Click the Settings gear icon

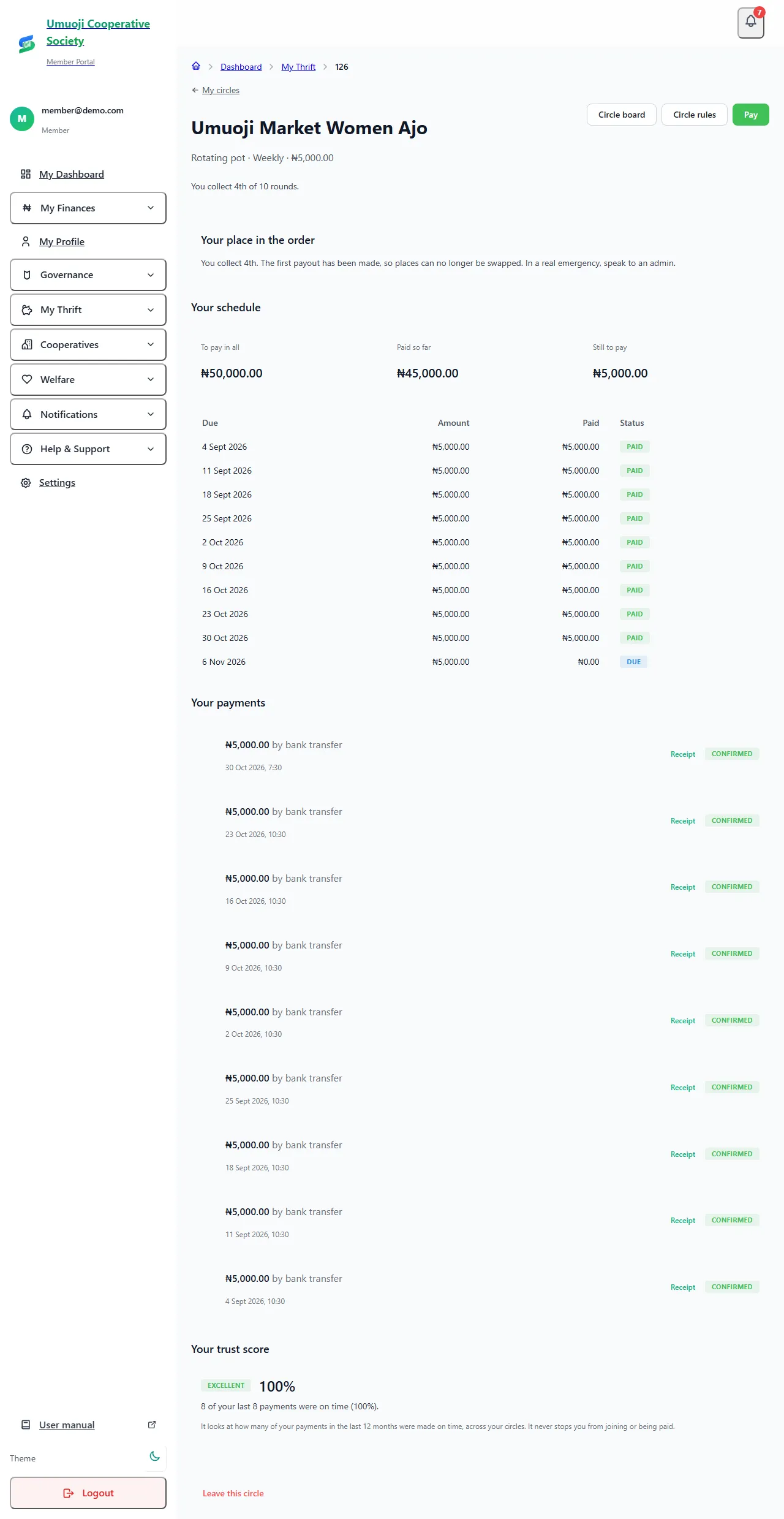tap(26, 483)
